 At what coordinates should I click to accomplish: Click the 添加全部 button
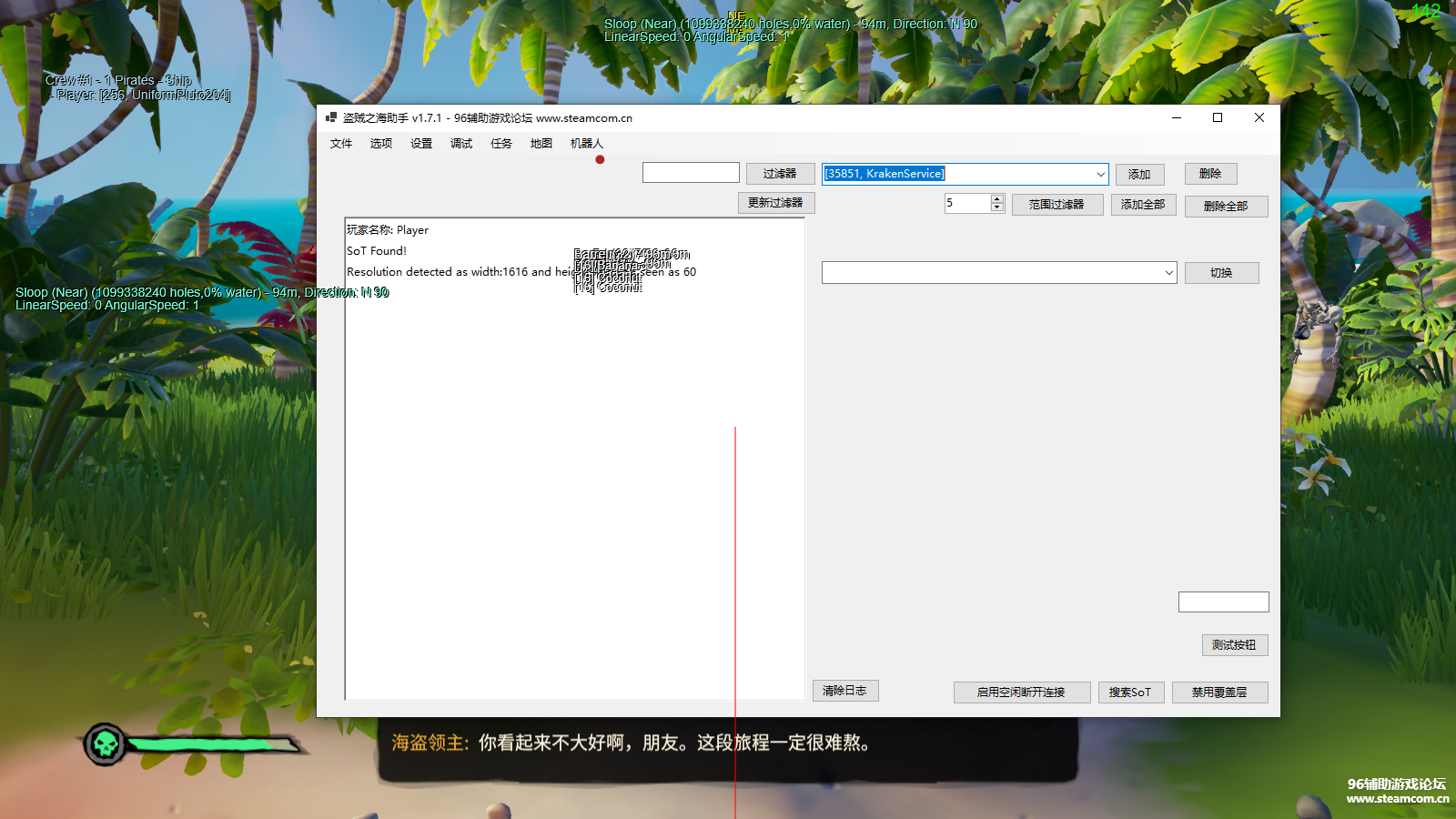click(1144, 205)
